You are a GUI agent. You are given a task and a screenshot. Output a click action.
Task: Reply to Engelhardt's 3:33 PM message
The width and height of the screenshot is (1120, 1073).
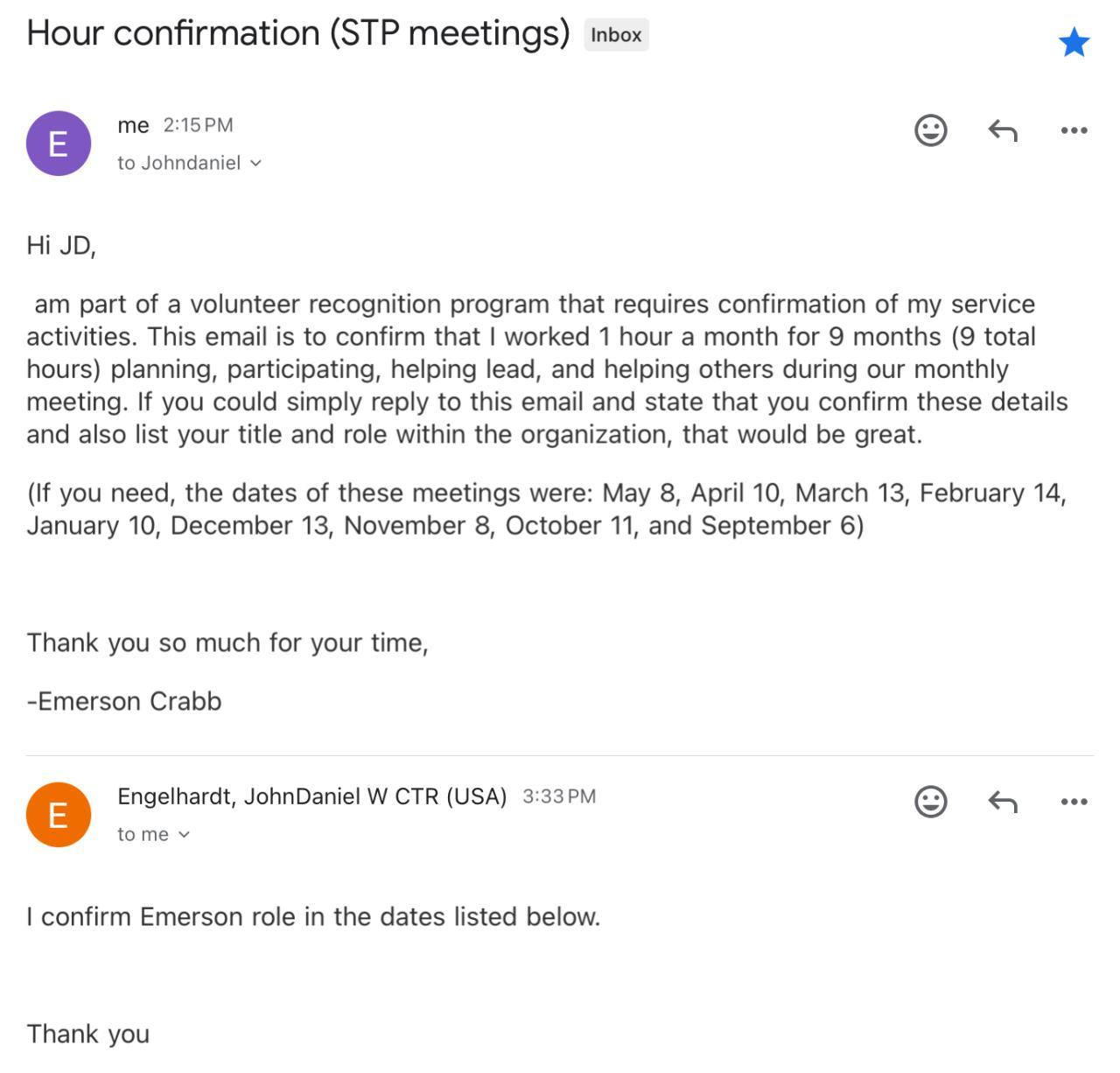(x=1003, y=802)
